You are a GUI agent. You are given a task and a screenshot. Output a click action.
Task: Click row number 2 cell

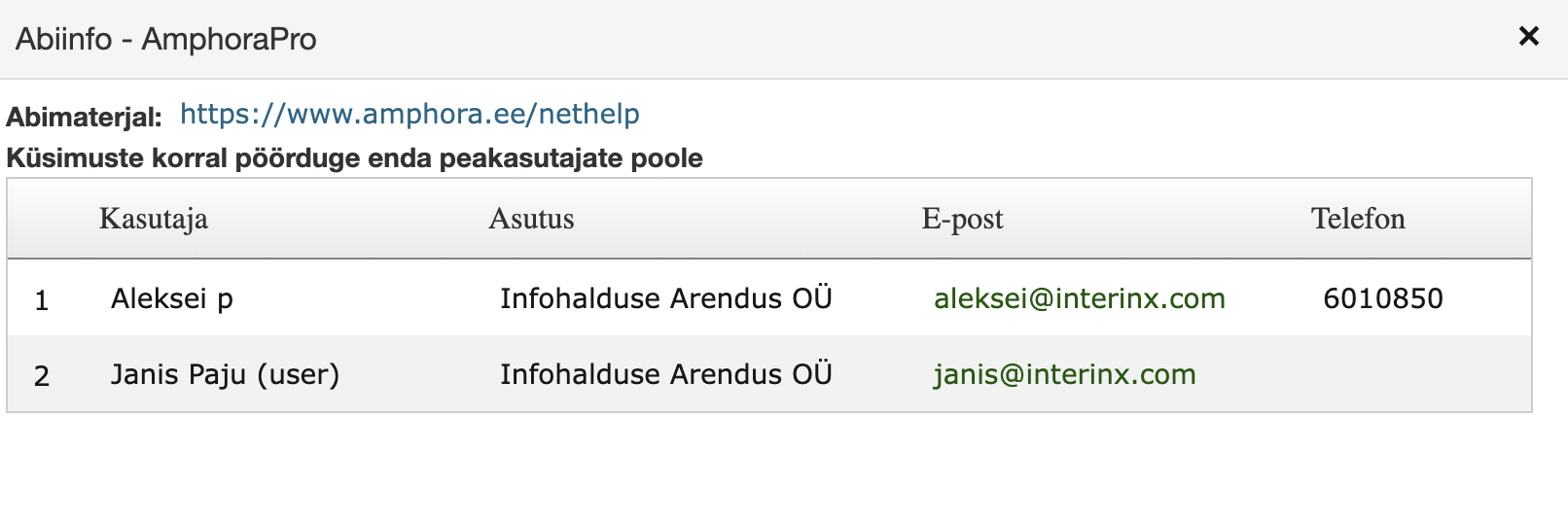[42, 375]
